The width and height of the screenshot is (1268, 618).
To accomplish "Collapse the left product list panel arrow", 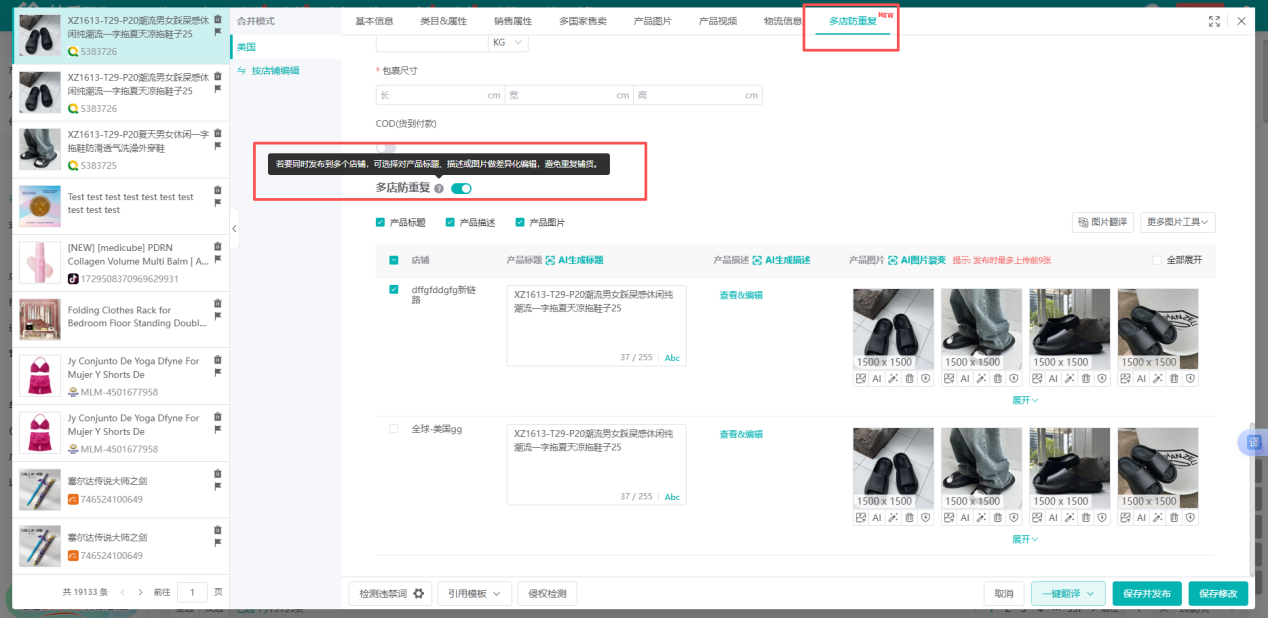I will click(x=234, y=229).
